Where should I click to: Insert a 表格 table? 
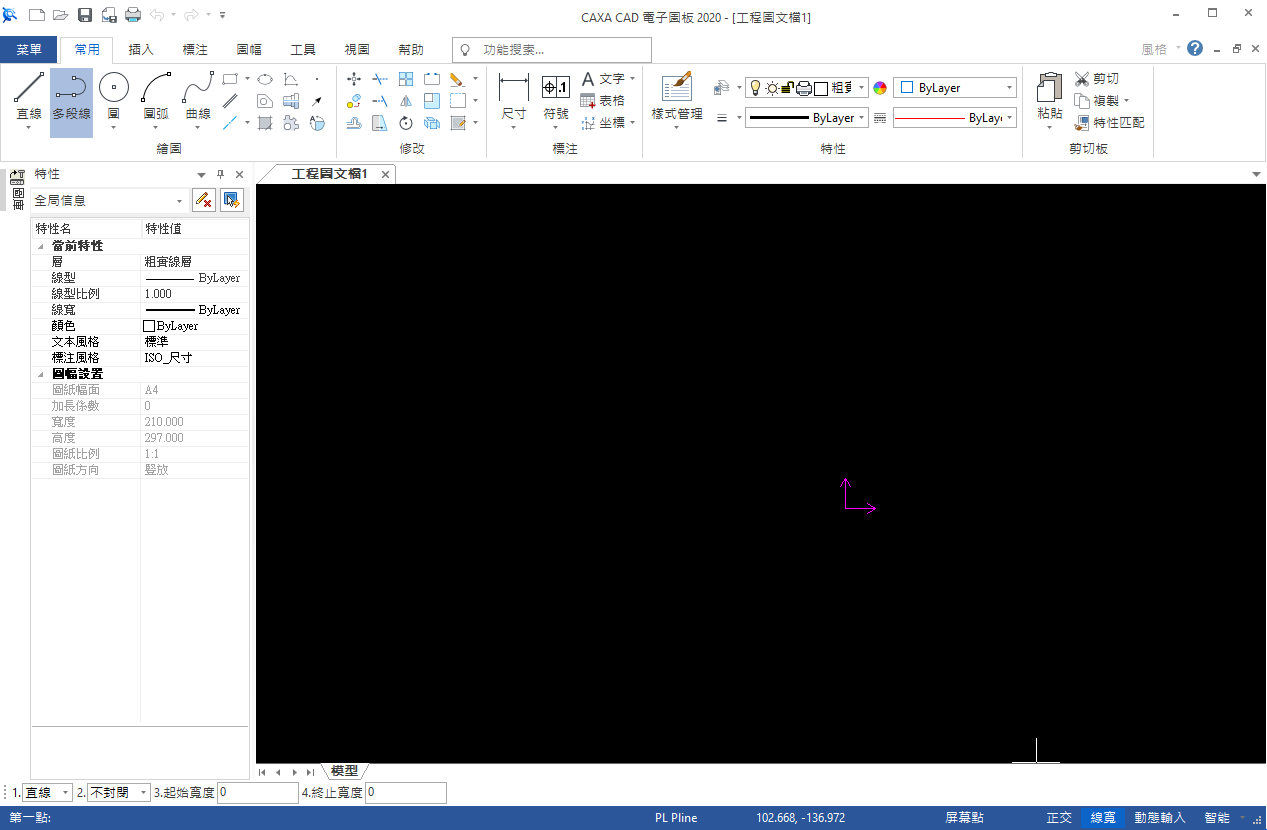pos(603,101)
